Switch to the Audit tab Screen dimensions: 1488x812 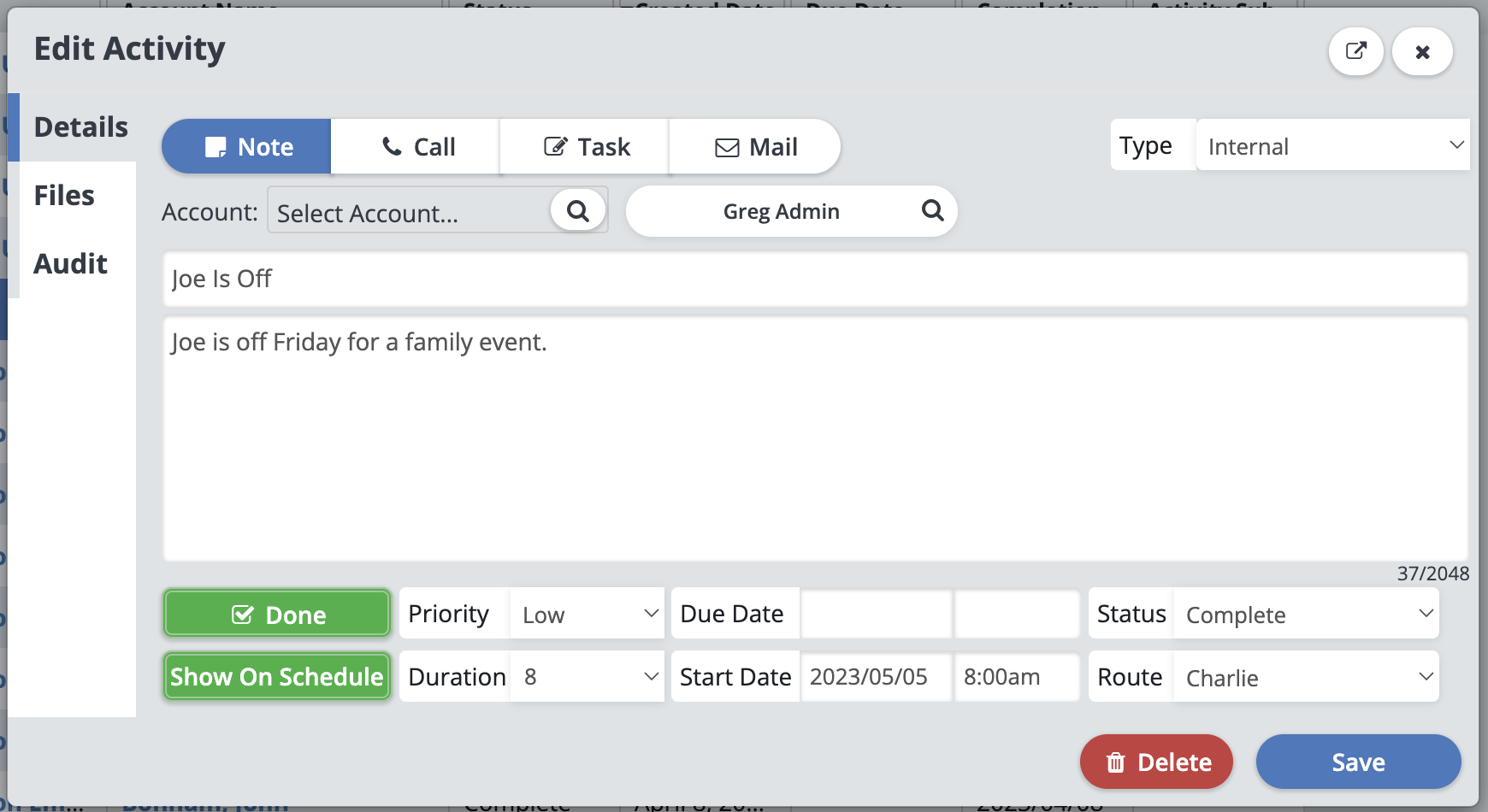coord(71,264)
